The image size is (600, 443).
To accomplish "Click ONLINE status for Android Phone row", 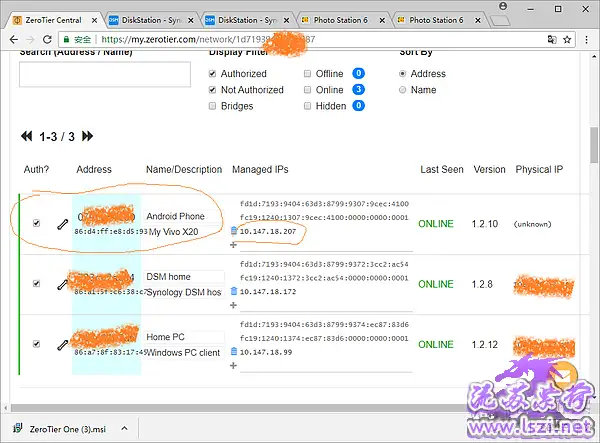I will tap(436, 224).
